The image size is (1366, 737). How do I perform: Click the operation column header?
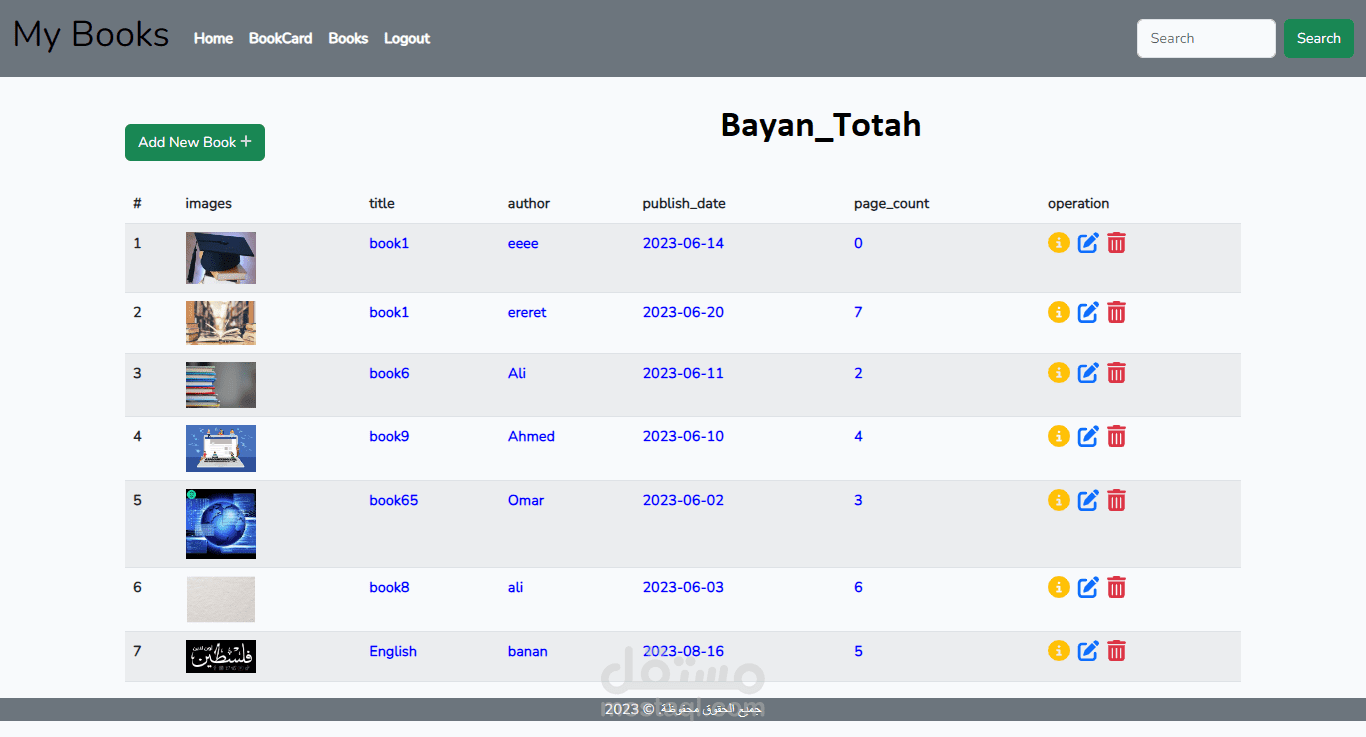(x=1078, y=204)
